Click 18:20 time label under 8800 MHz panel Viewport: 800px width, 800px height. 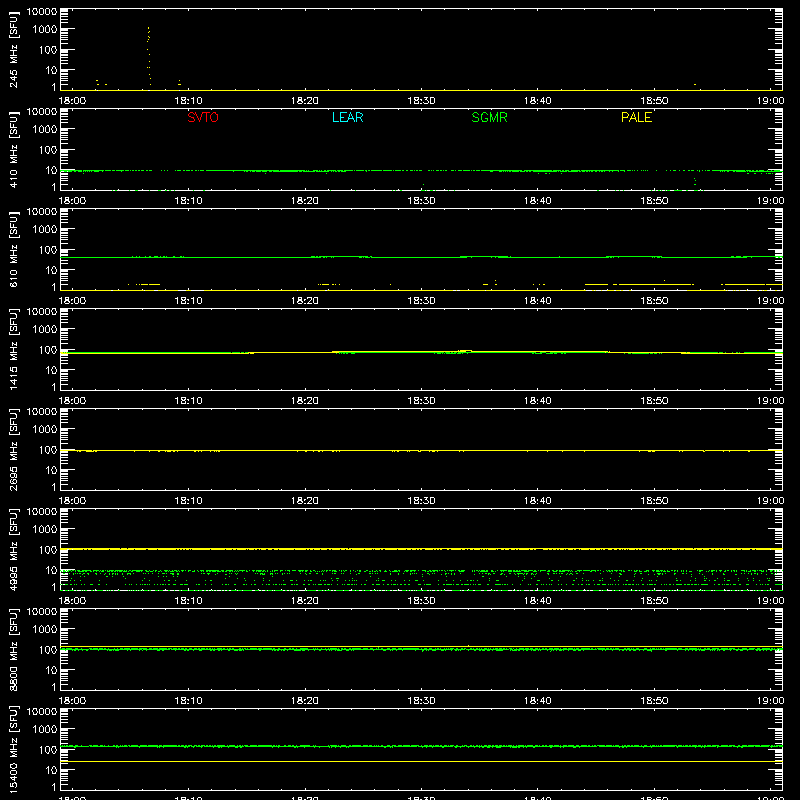(305, 701)
